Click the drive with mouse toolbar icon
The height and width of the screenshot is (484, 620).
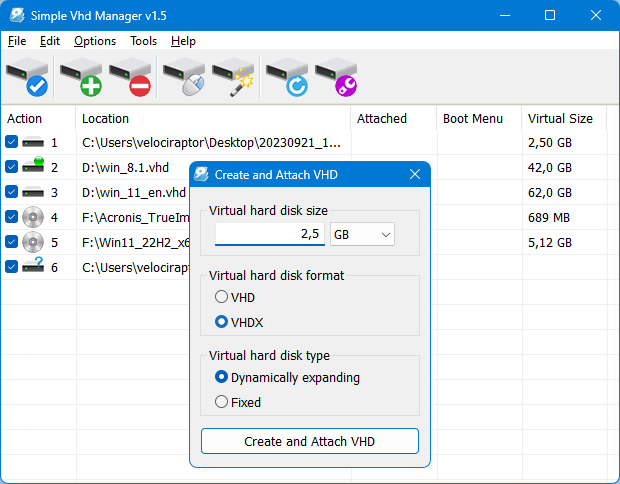(x=184, y=77)
